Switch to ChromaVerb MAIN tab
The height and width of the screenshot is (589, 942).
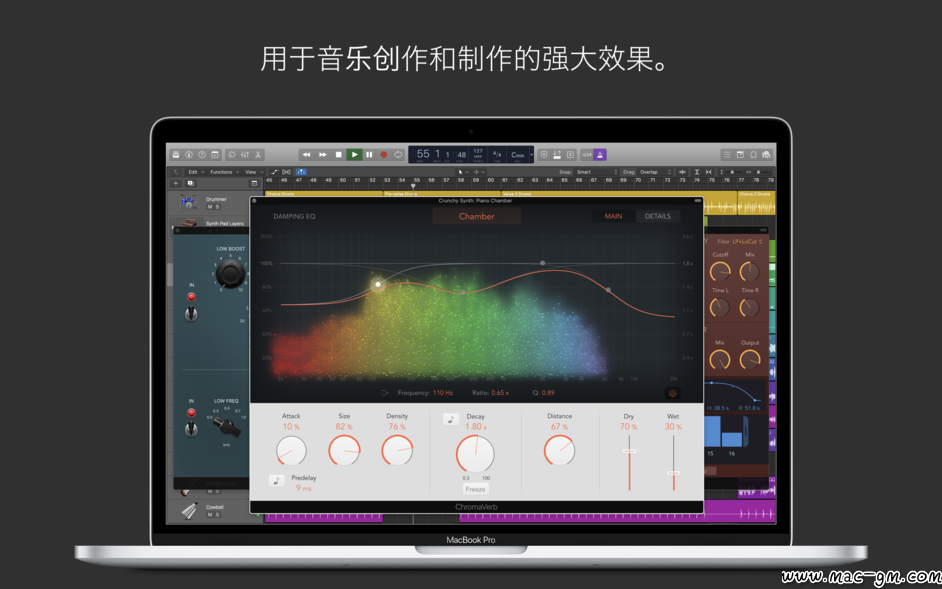[x=613, y=216]
